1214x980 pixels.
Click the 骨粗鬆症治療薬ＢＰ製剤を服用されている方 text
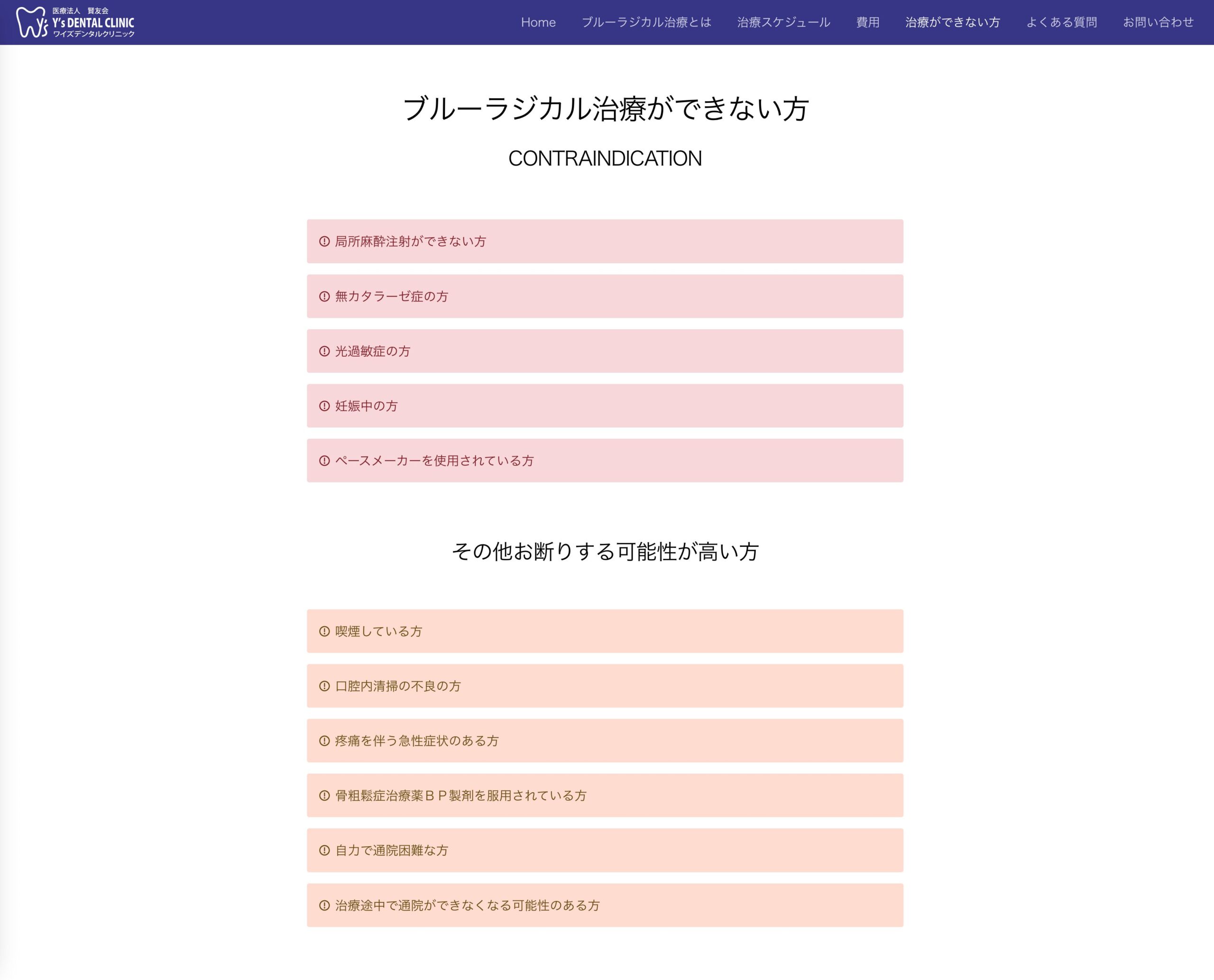coord(461,795)
